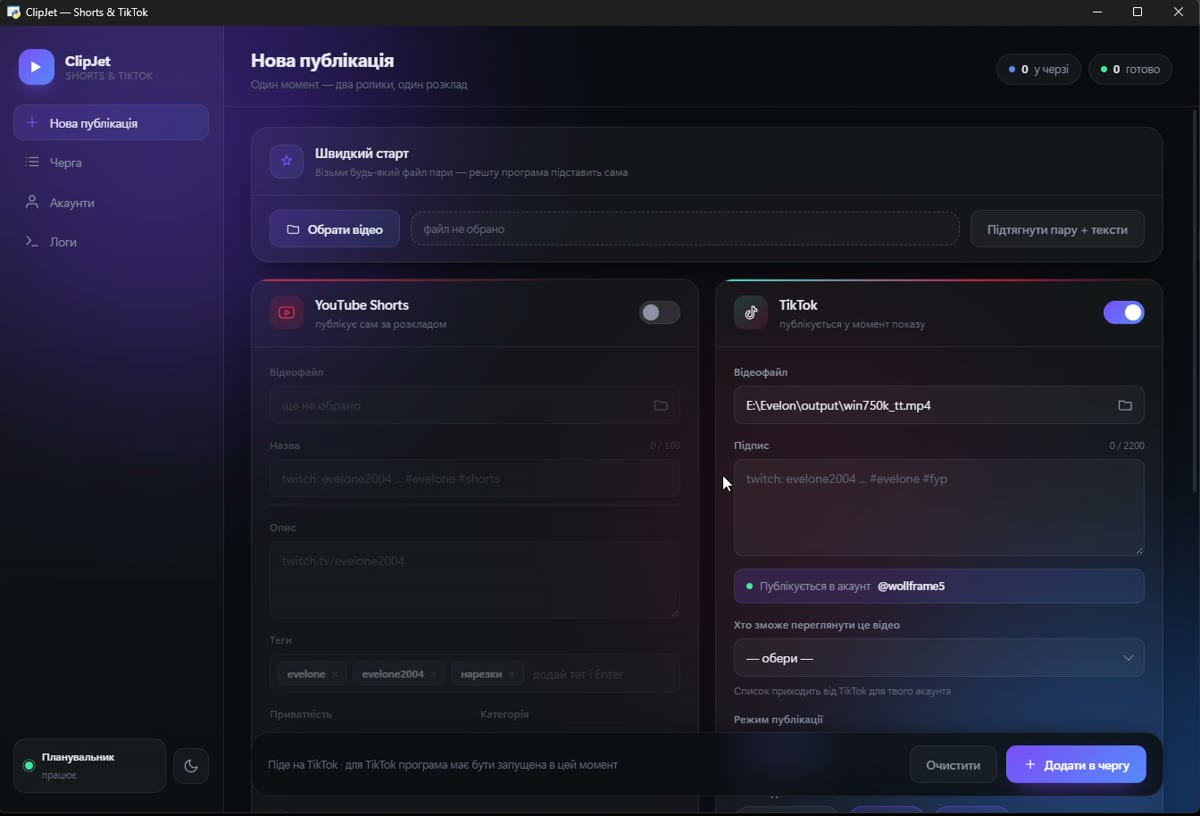The width and height of the screenshot is (1200, 816).
Task: Click Список приходить від TikTok hint text
Action: click(842, 691)
